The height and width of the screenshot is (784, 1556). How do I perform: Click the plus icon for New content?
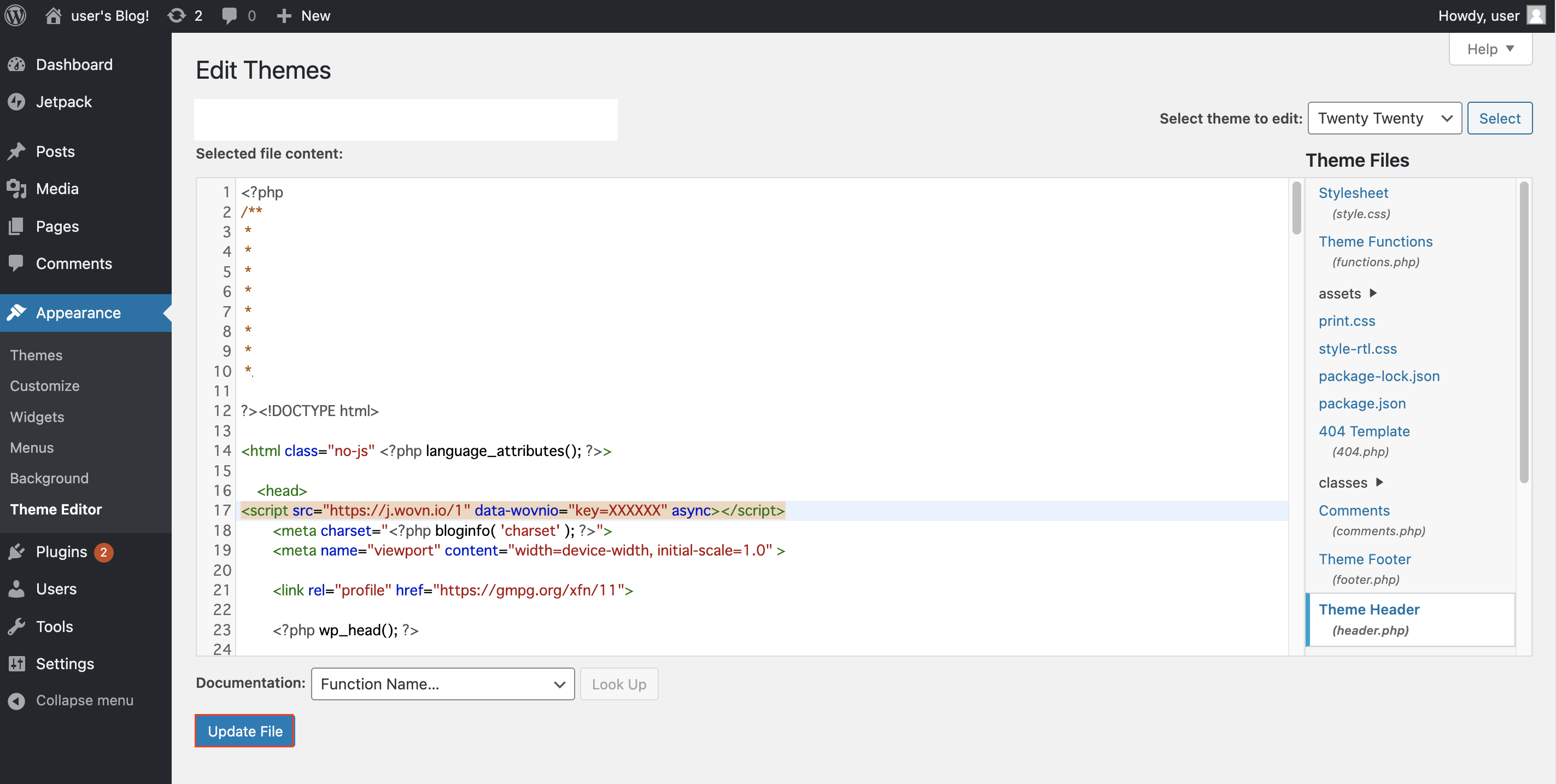[x=284, y=16]
